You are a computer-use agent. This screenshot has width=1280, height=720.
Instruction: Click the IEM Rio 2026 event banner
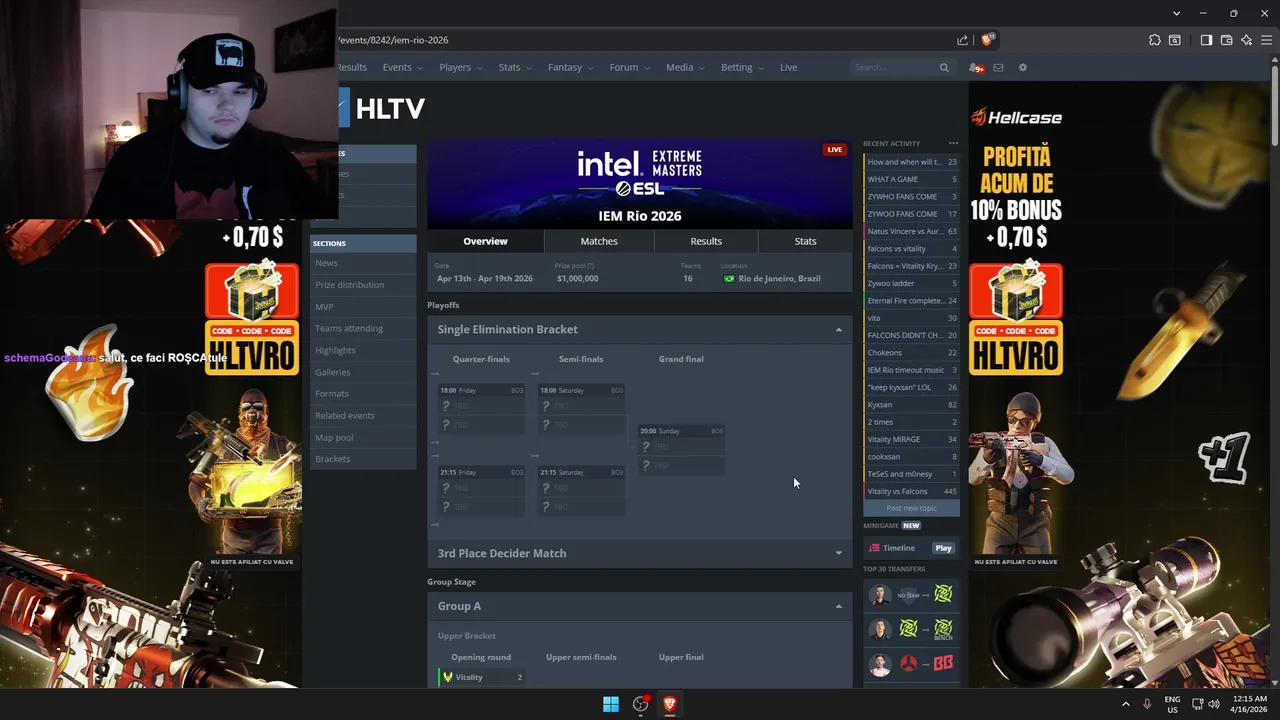(x=640, y=183)
